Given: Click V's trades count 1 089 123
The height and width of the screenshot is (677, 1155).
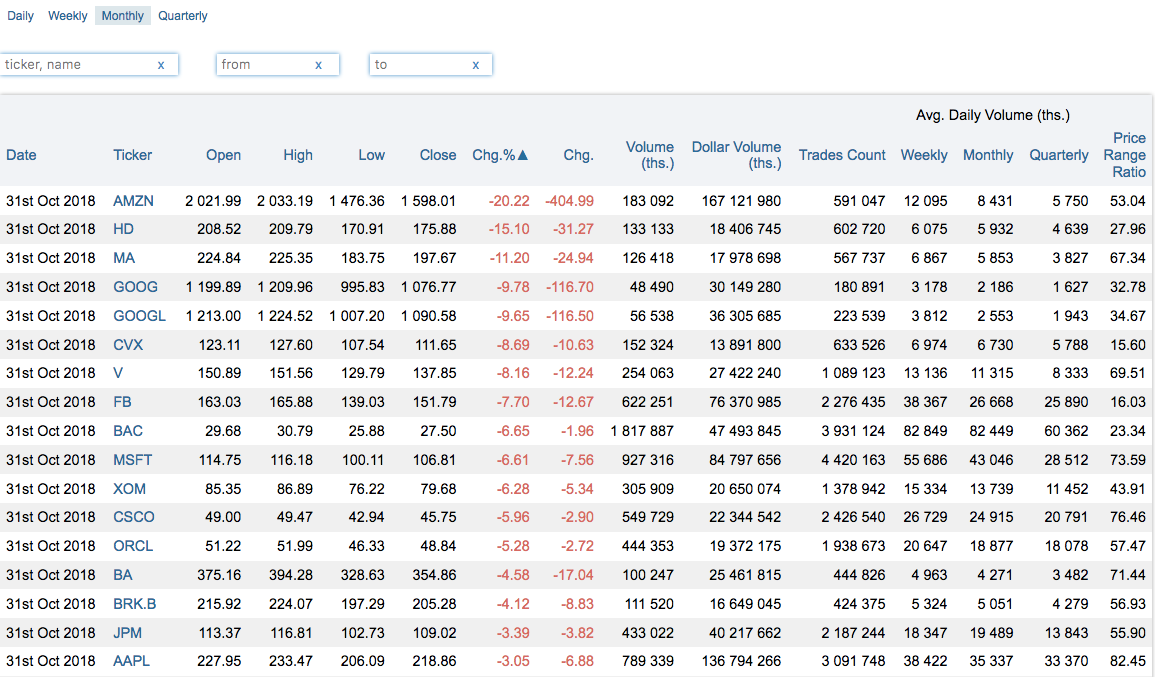Looking at the screenshot, I should pos(854,373).
